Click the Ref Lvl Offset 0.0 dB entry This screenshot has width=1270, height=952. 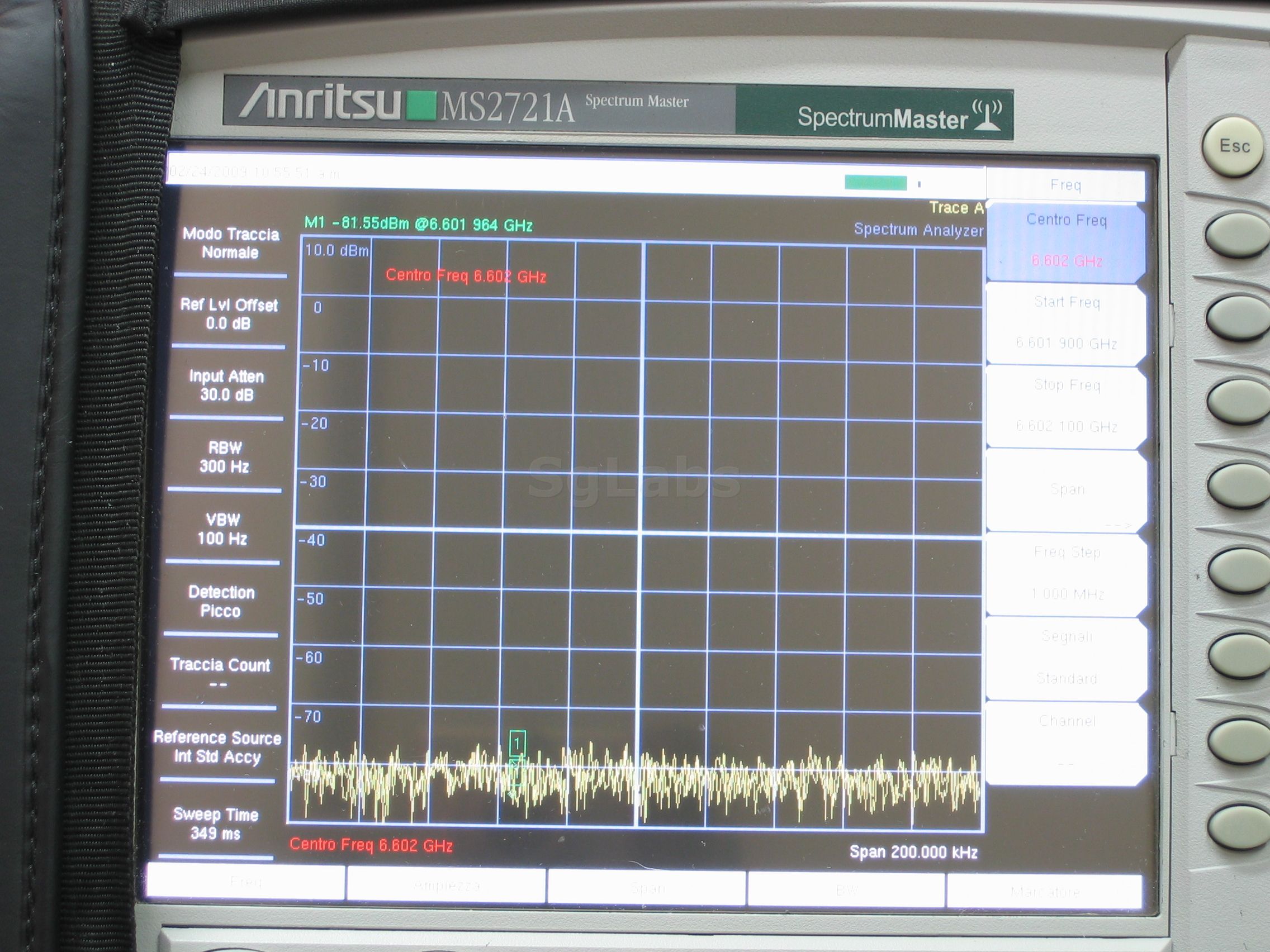click(229, 313)
